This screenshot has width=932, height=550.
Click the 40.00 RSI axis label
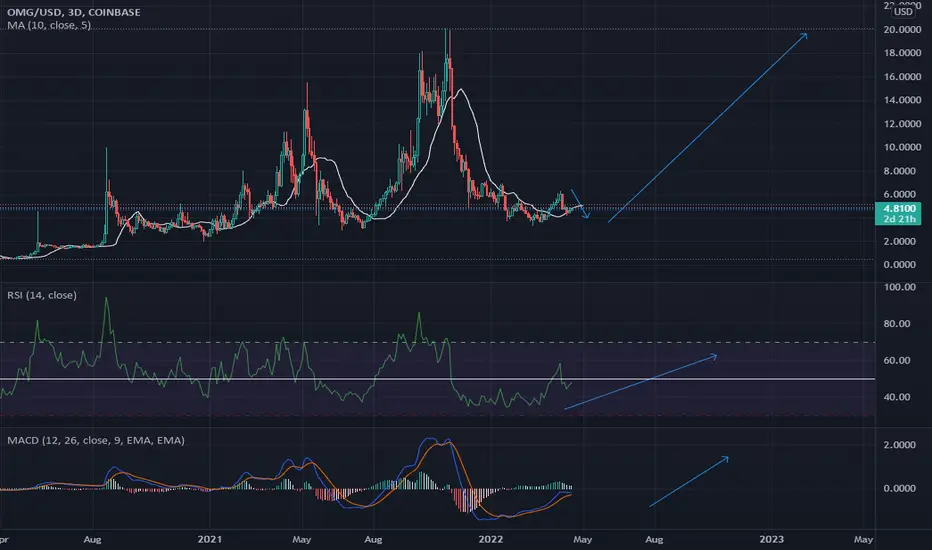(898, 397)
